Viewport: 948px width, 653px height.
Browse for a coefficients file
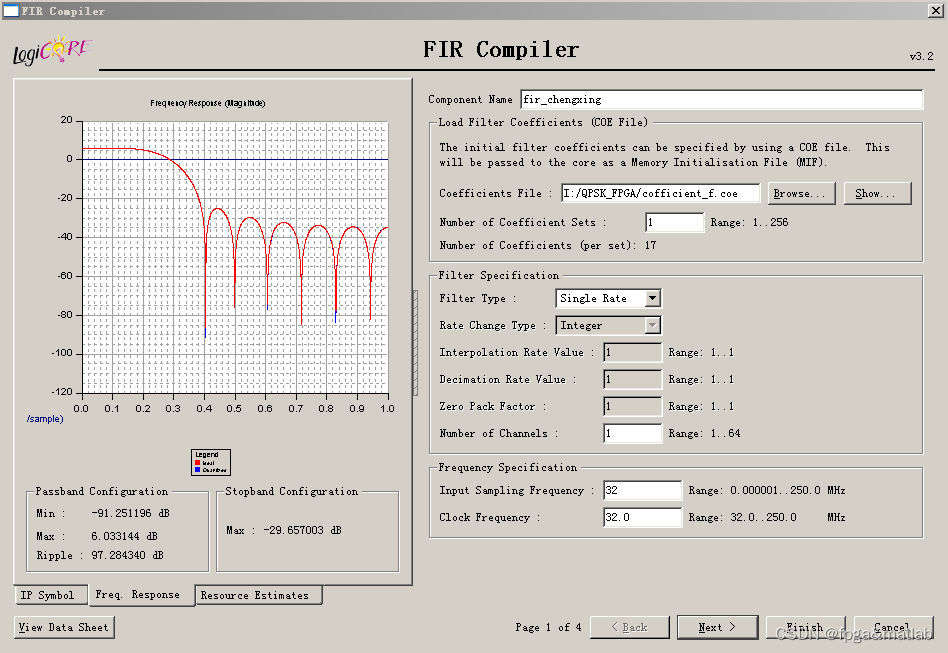802,193
